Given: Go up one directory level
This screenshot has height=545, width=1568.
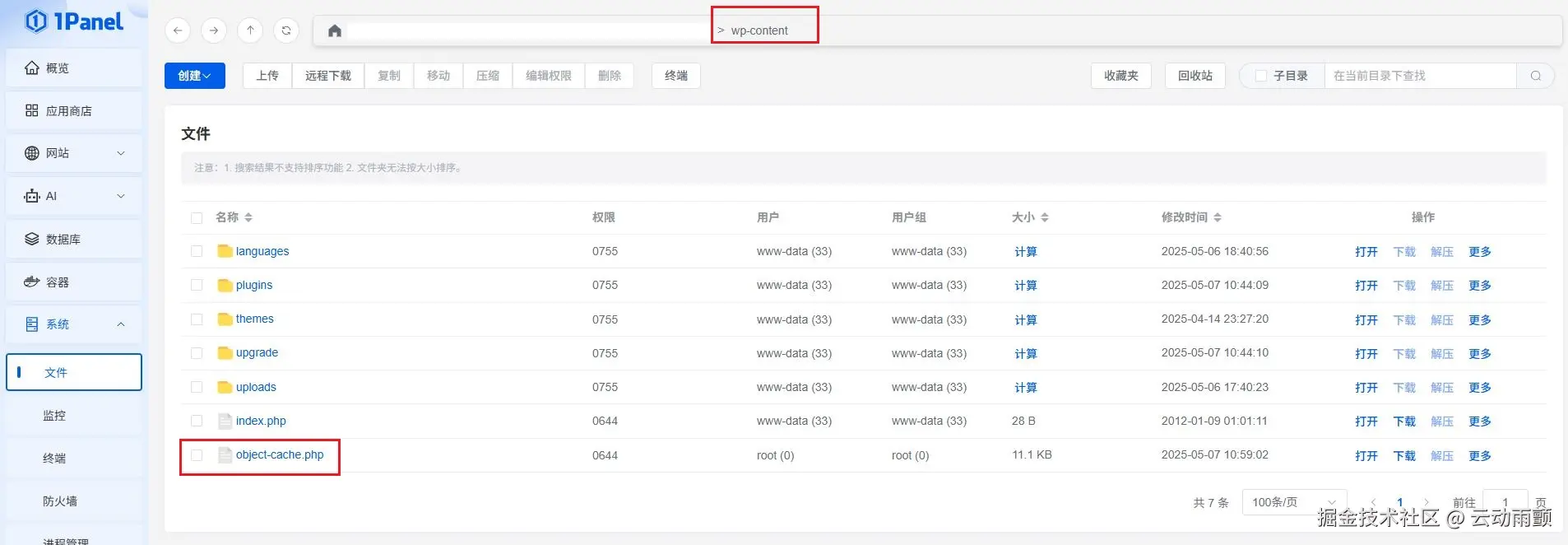Looking at the screenshot, I should 250,30.
